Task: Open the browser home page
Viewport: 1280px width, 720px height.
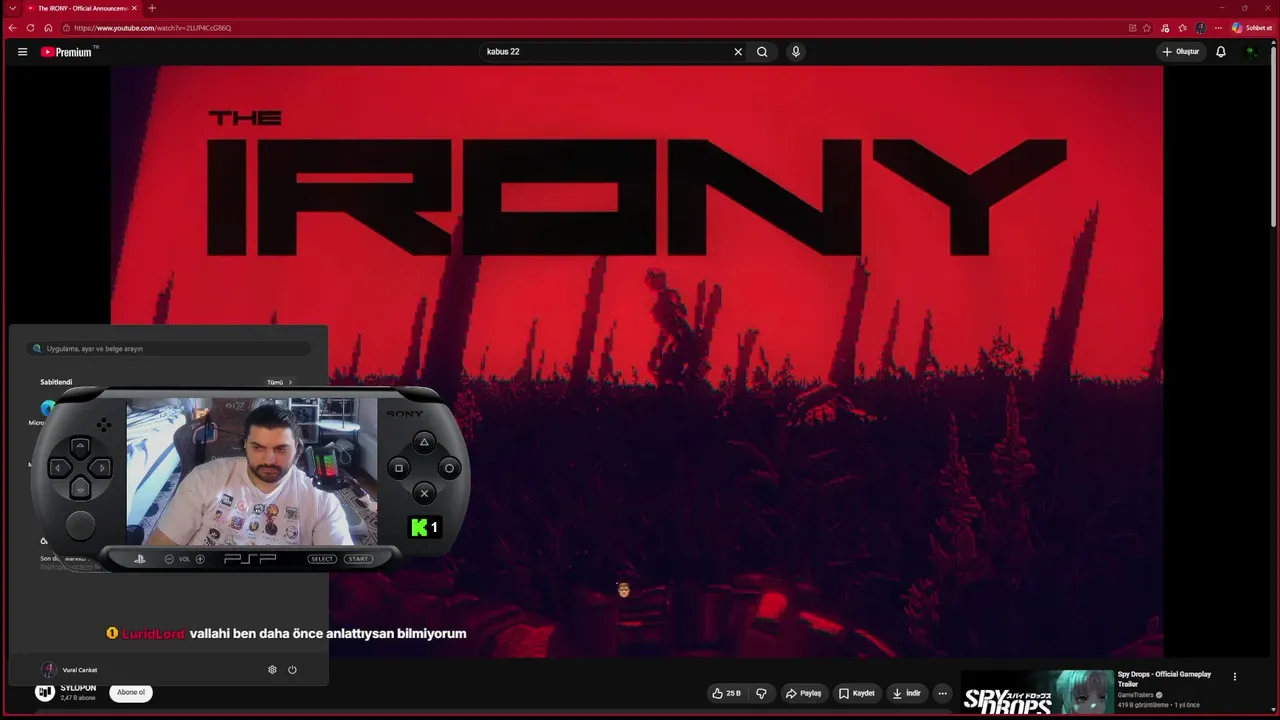Action: click(48, 28)
